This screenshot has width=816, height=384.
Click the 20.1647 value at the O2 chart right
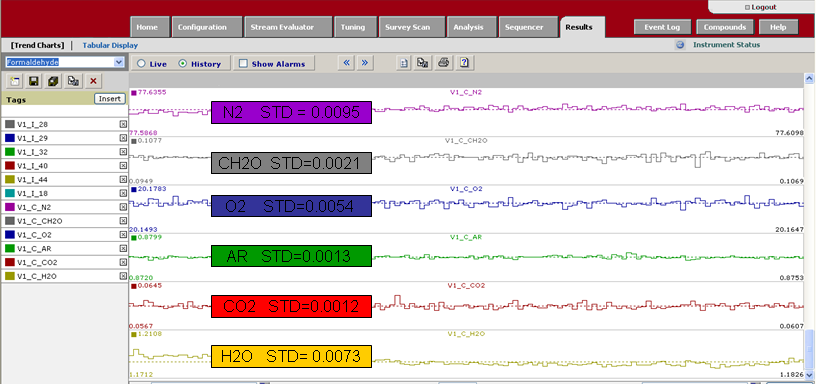click(x=789, y=229)
